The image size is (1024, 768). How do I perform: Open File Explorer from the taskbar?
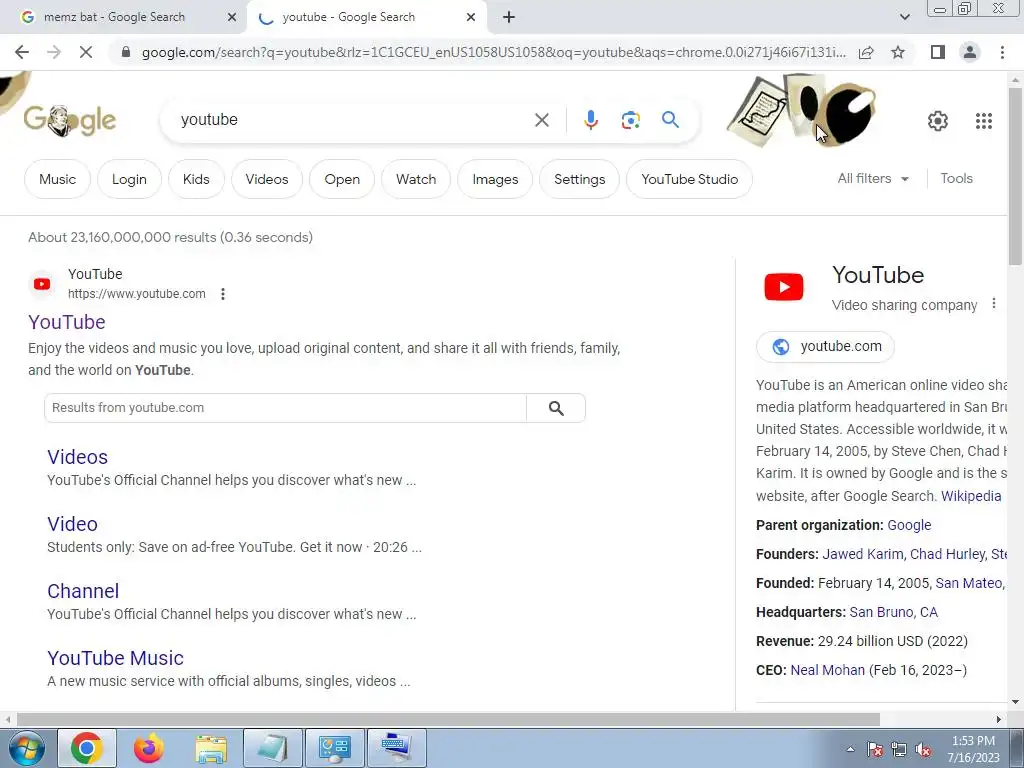pos(212,748)
